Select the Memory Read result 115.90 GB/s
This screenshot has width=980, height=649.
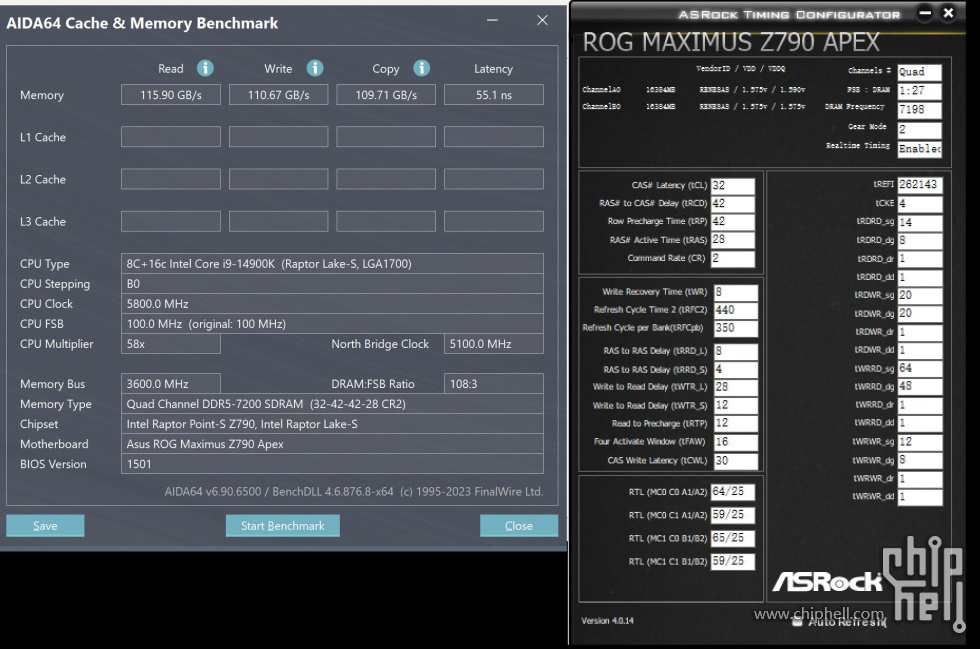point(171,95)
